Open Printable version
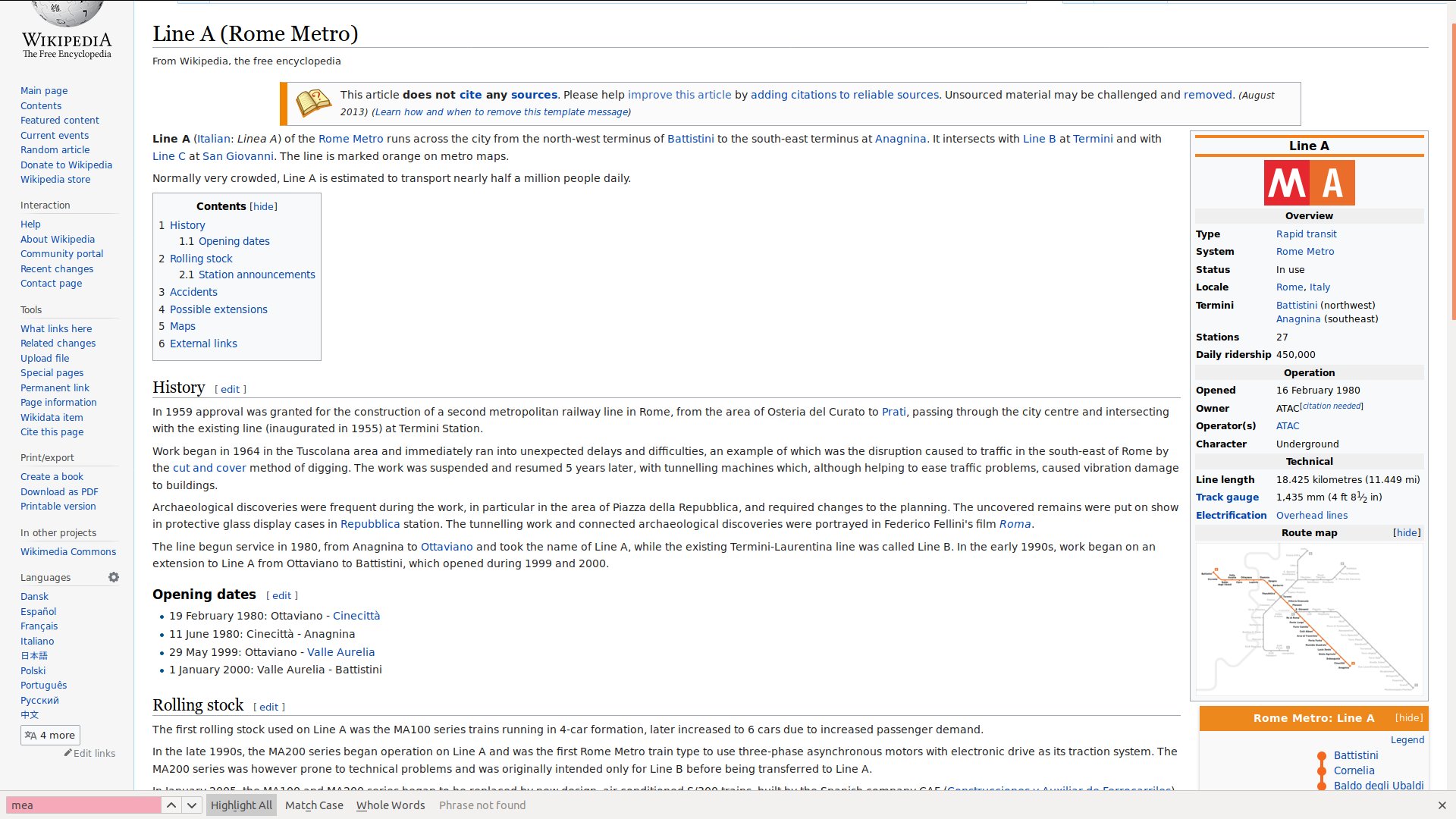The width and height of the screenshot is (1456, 819). tap(58, 507)
